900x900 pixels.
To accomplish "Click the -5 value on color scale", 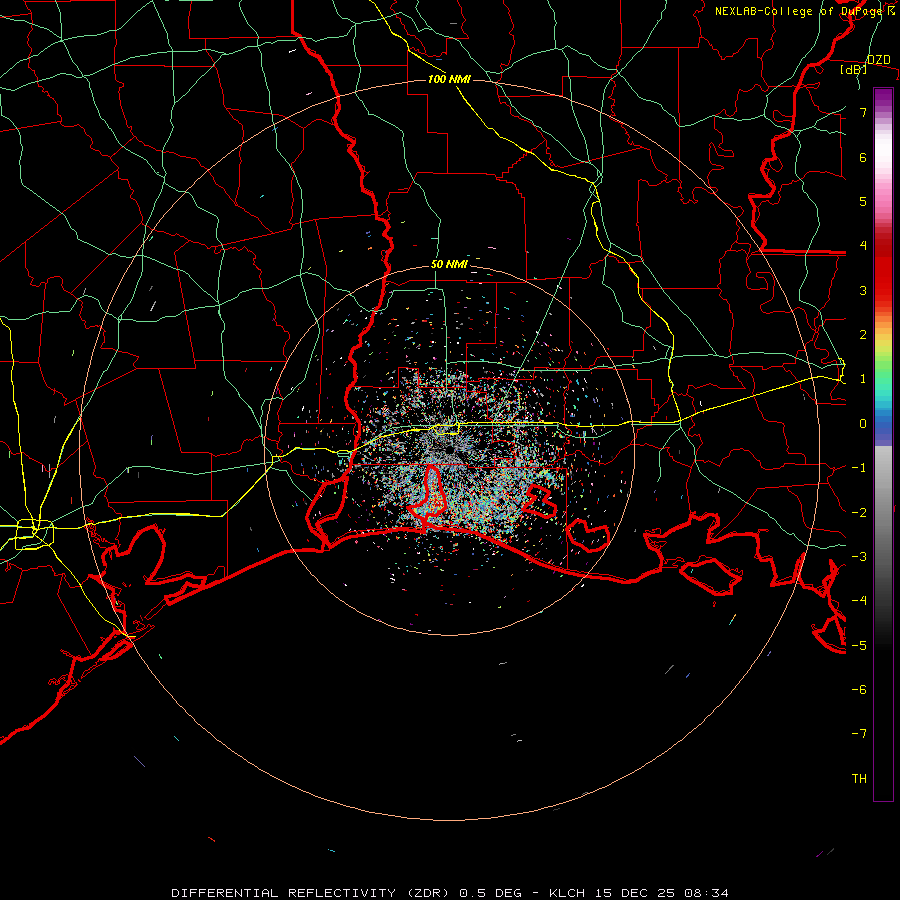I will (859, 645).
